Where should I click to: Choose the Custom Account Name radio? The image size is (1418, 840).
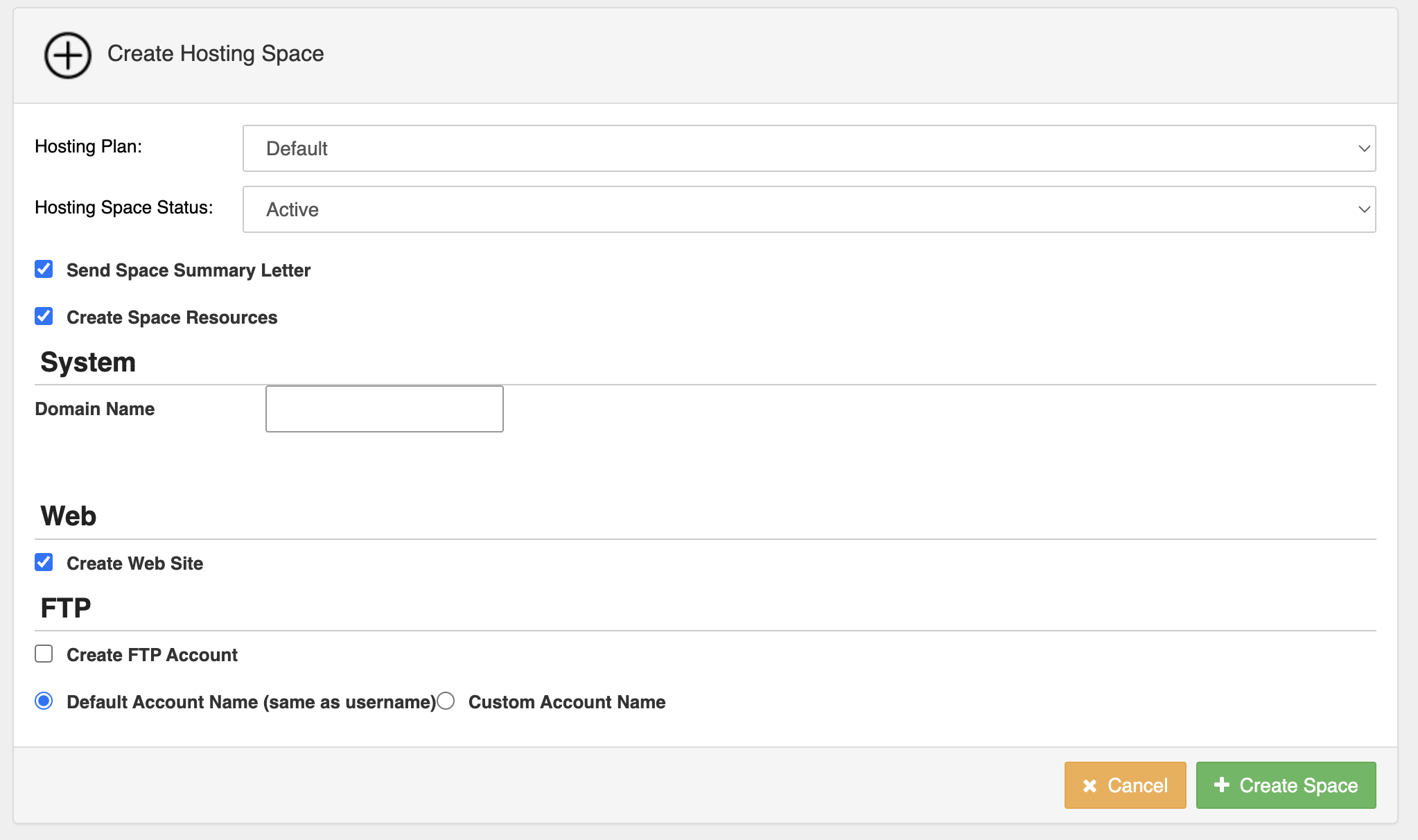point(446,701)
